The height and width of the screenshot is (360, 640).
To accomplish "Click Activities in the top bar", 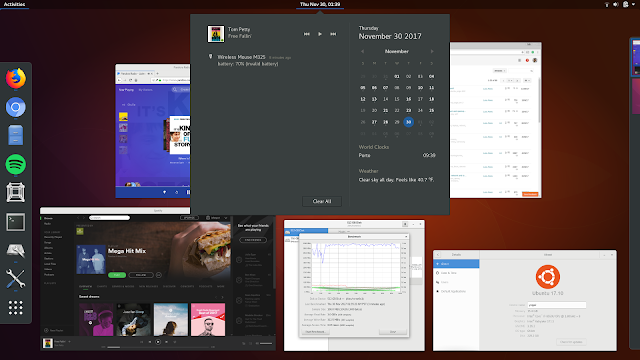I will (x=14, y=4).
